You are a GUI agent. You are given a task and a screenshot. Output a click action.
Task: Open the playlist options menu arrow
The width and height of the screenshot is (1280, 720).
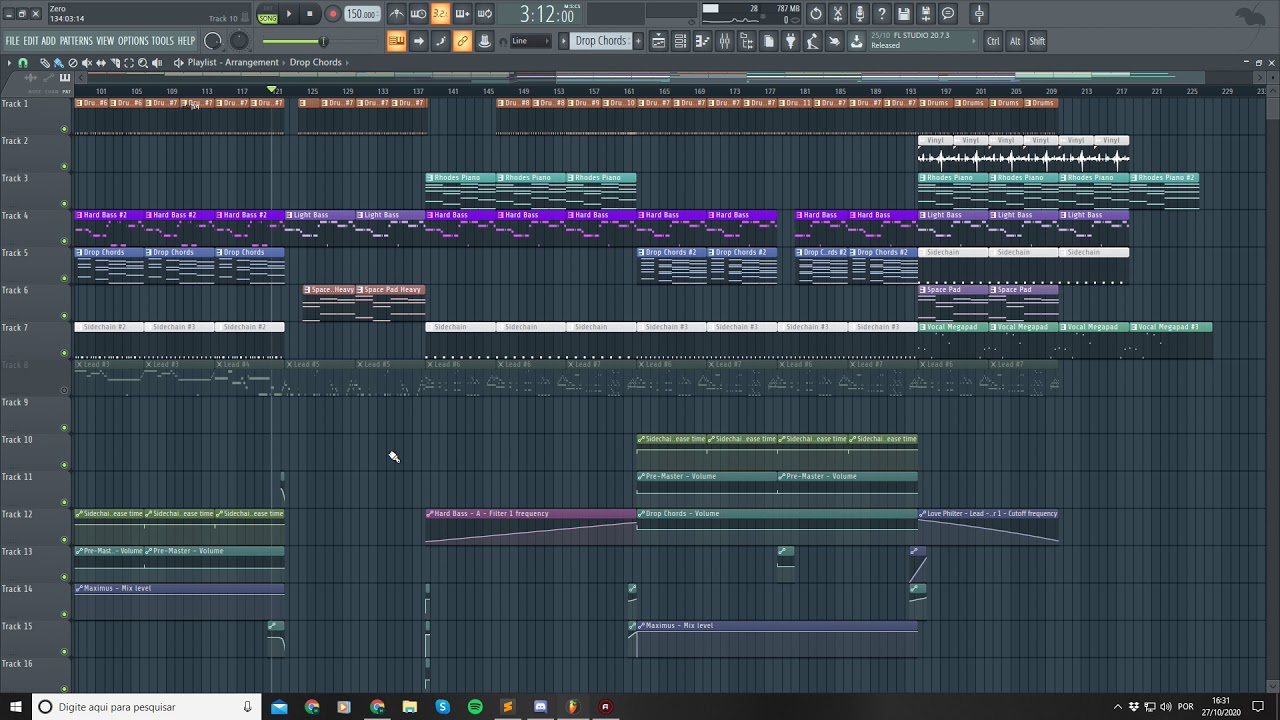point(9,63)
